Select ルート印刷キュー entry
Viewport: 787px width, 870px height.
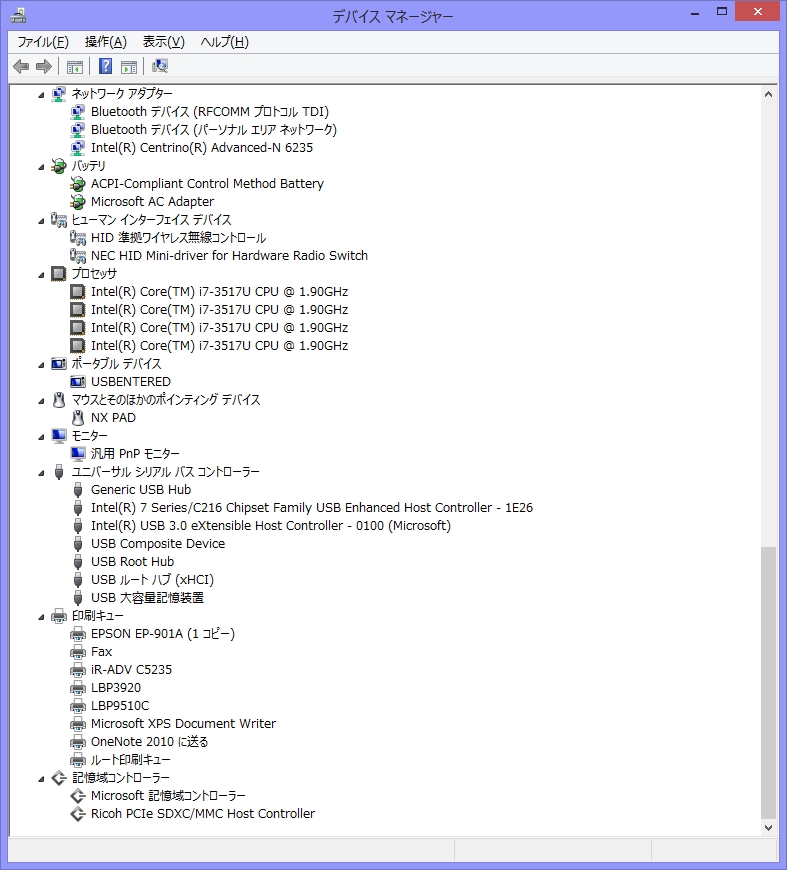[130, 760]
